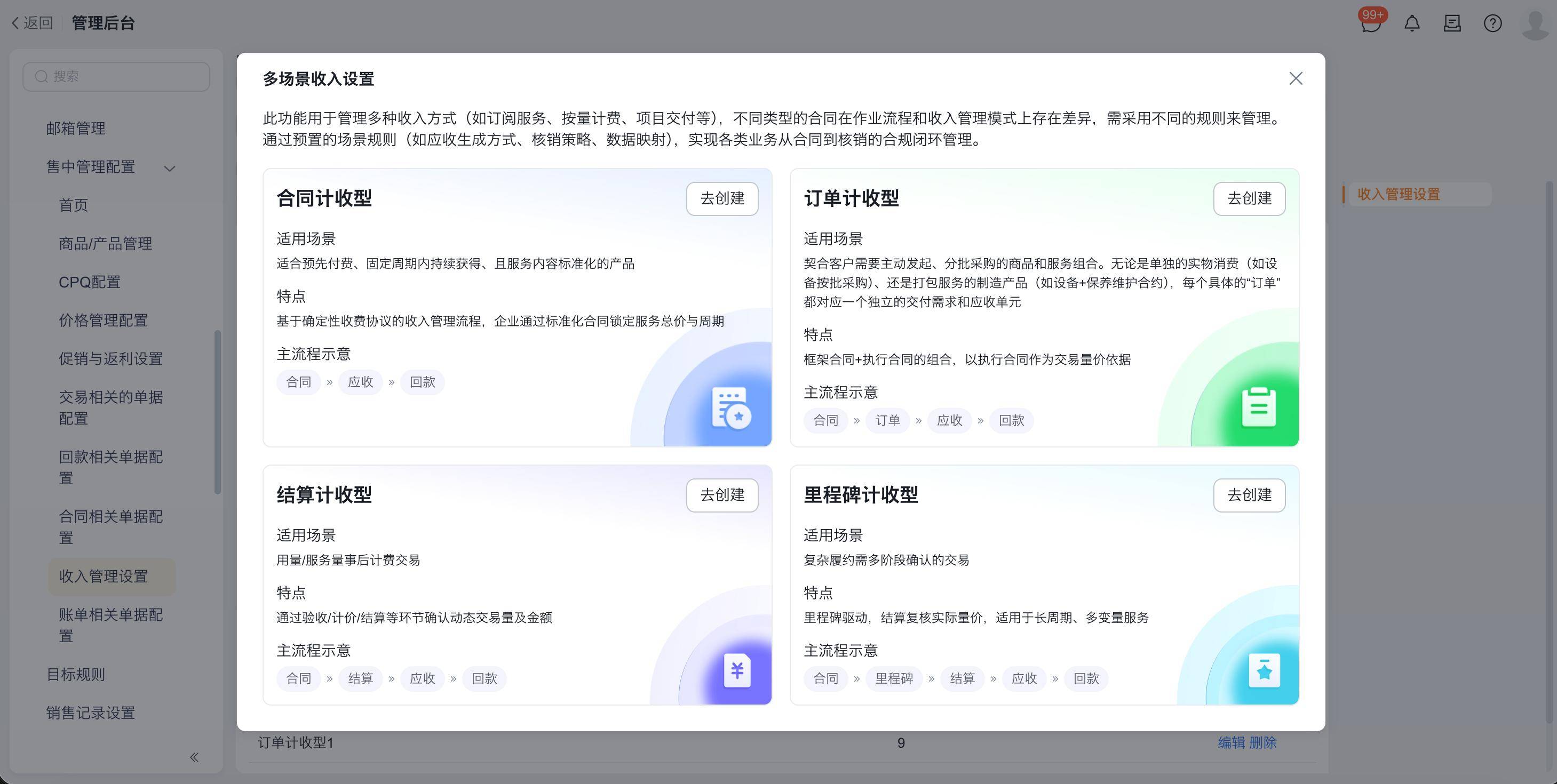Click the 结算计收型 yen document icon
The height and width of the screenshot is (784, 1557).
coord(737,670)
